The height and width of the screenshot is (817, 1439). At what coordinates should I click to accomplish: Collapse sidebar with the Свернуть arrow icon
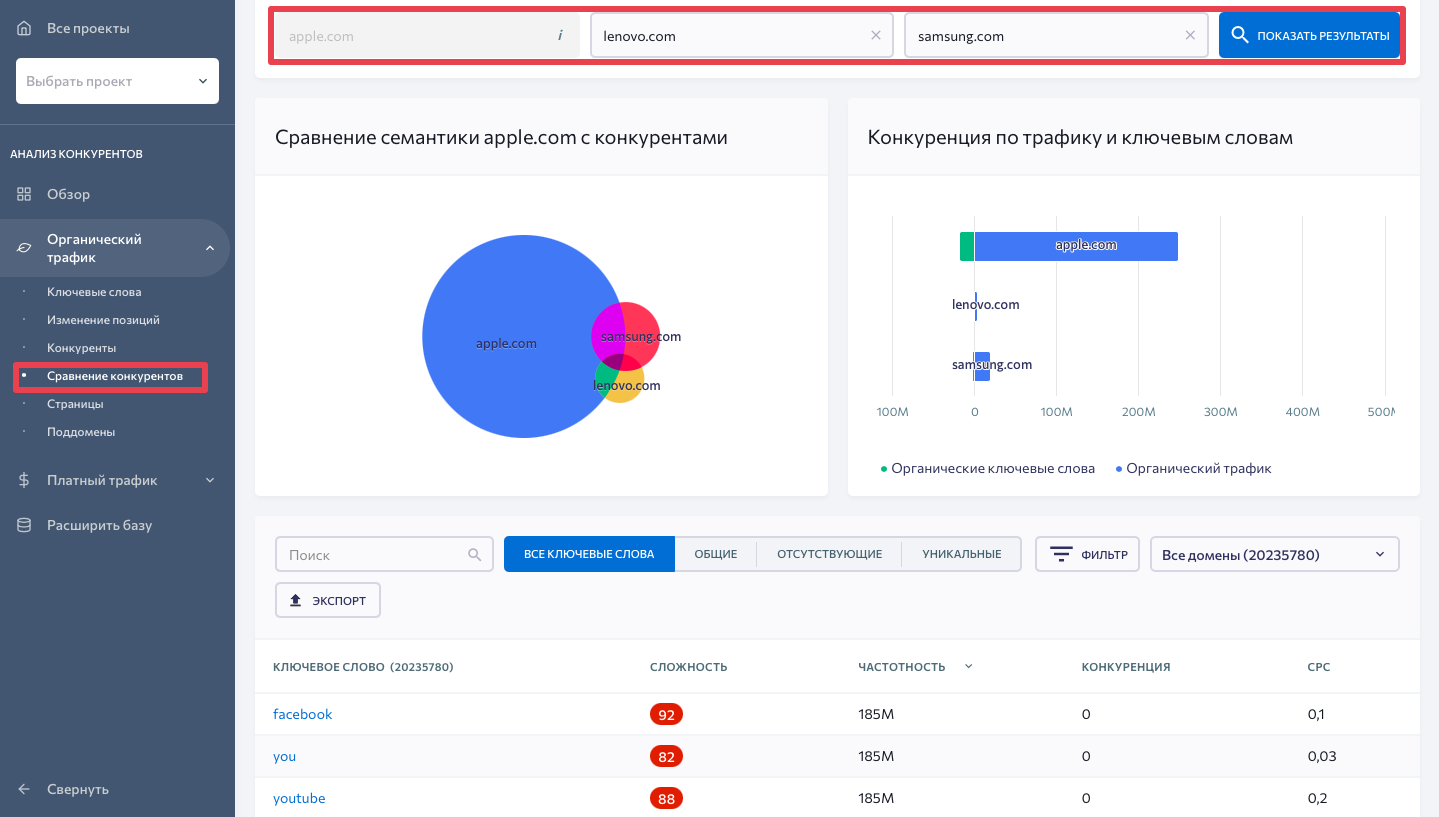24,789
